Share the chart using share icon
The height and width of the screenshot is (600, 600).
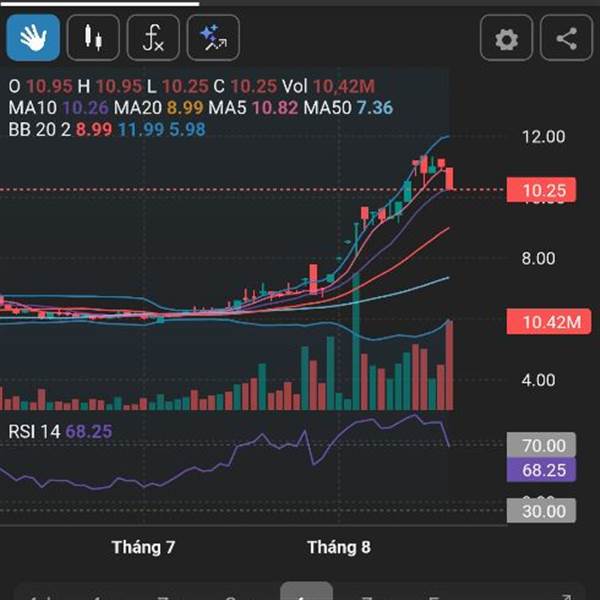(x=566, y=38)
